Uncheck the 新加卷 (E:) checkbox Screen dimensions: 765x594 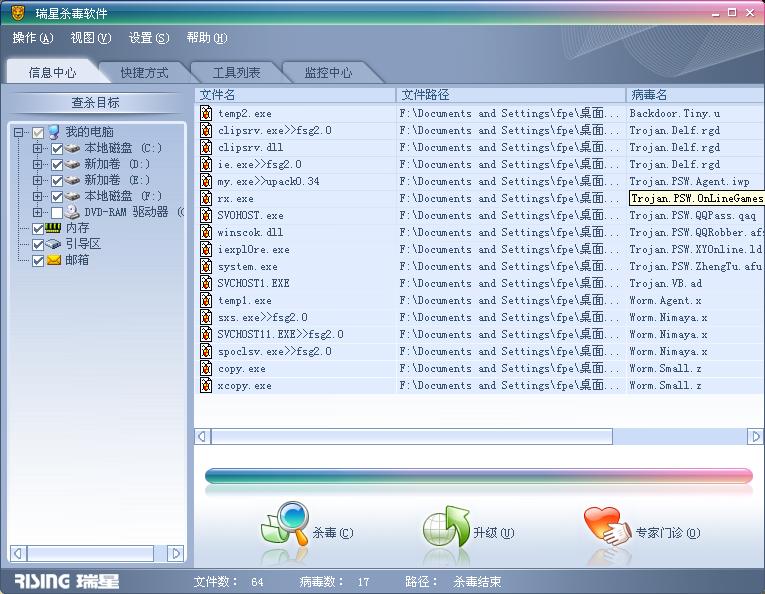(x=57, y=181)
